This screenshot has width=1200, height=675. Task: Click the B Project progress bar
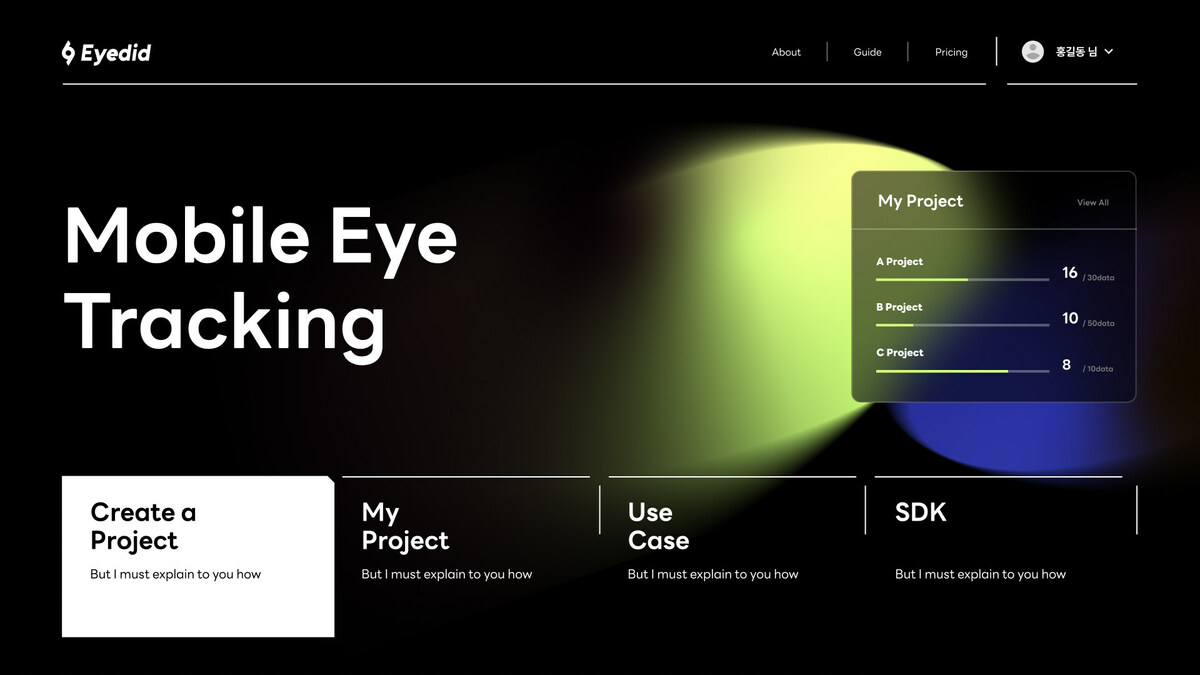point(962,325)
